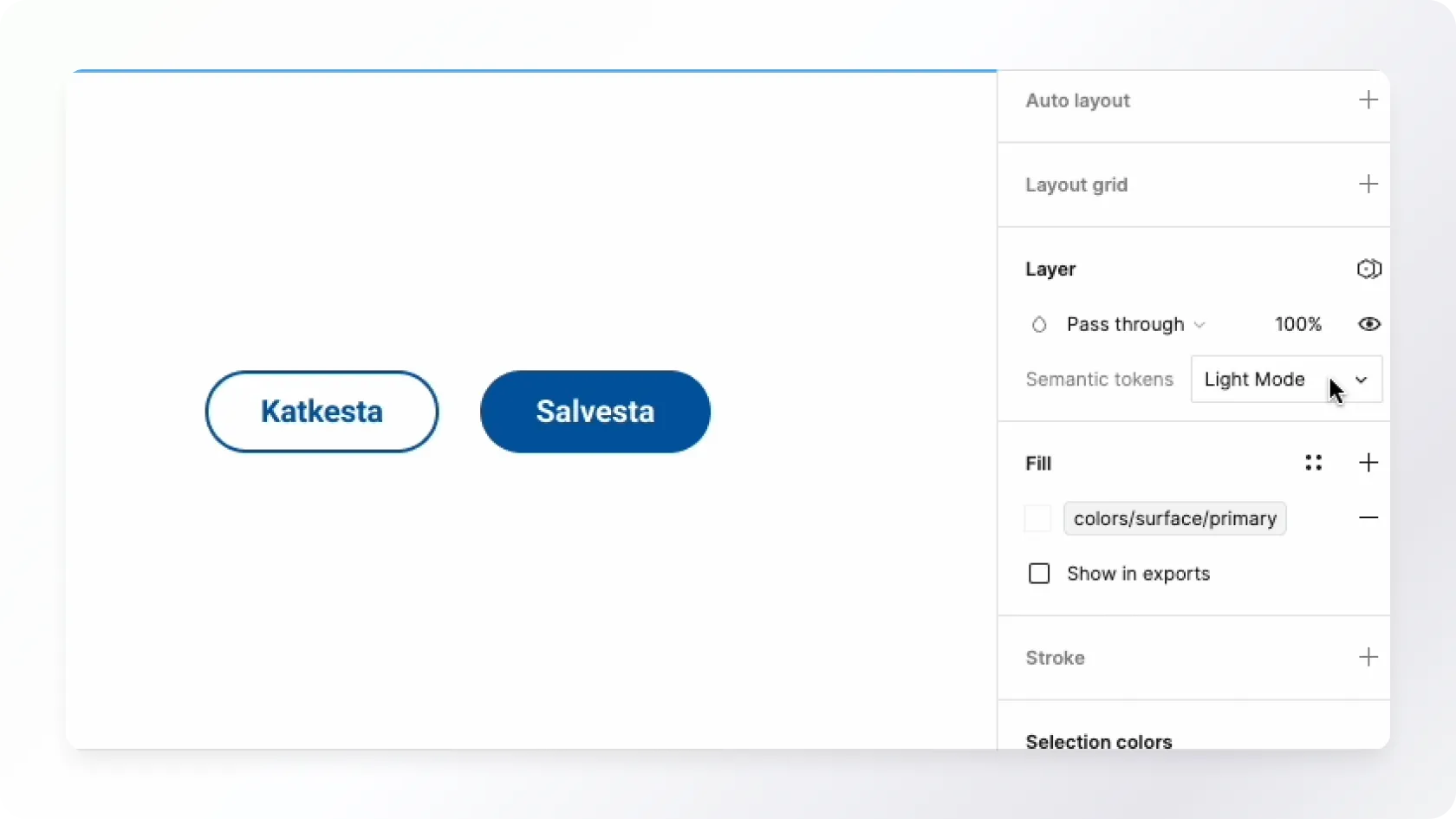Click the variable modes icon beside Layer

pyautogui.click(x=1368, y=270)
